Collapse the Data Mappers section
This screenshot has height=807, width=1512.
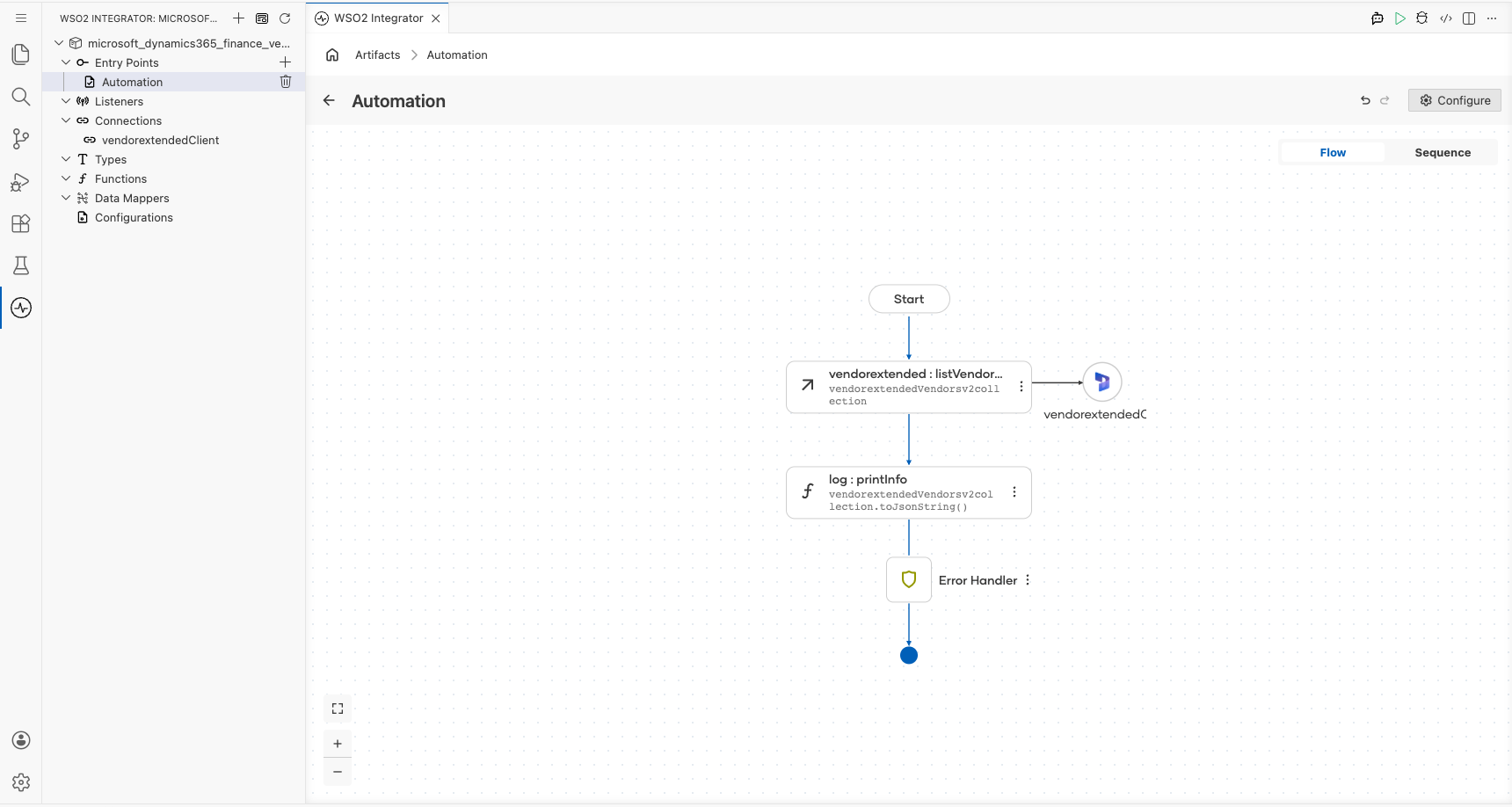tap(66, 198)
